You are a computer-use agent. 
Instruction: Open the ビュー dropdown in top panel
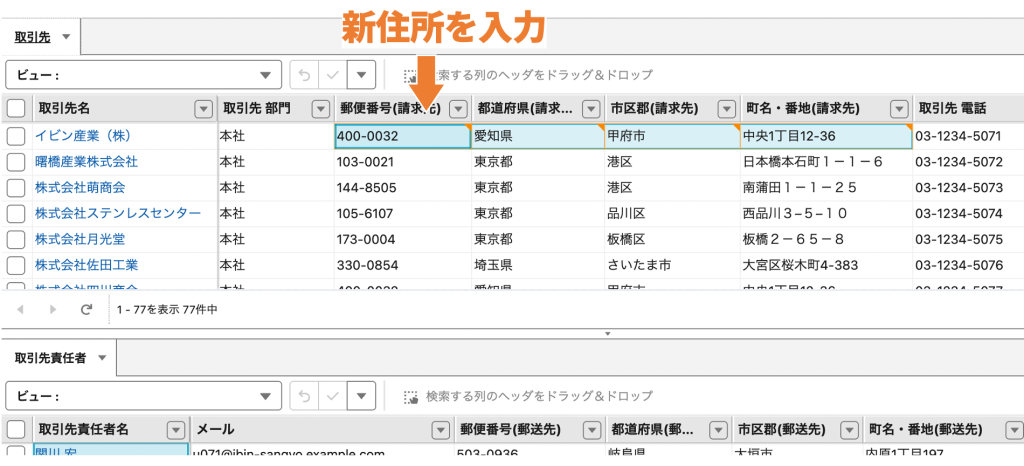[x=264, y=75]
